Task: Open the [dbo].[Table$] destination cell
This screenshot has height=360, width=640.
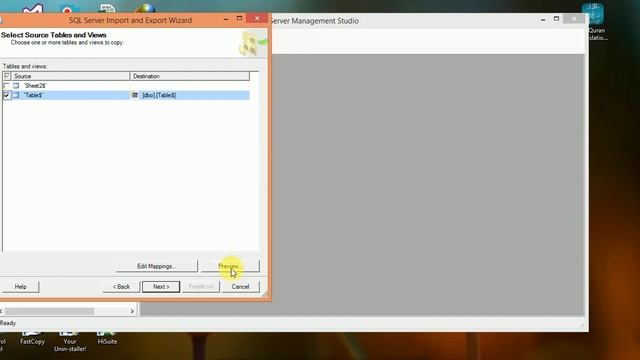Action: (x=190, y=95)
